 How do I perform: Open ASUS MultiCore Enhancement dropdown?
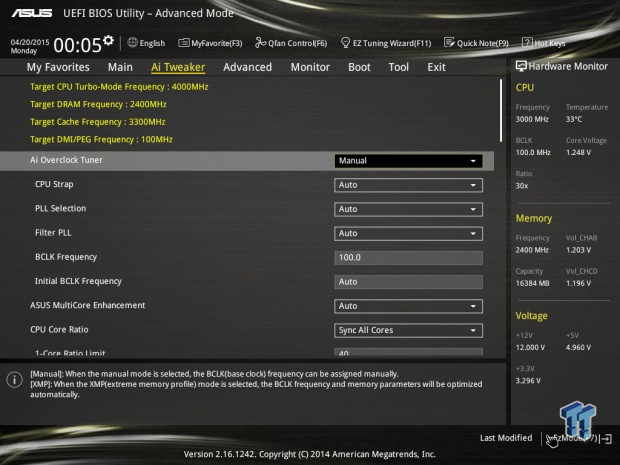coord(408,306)
